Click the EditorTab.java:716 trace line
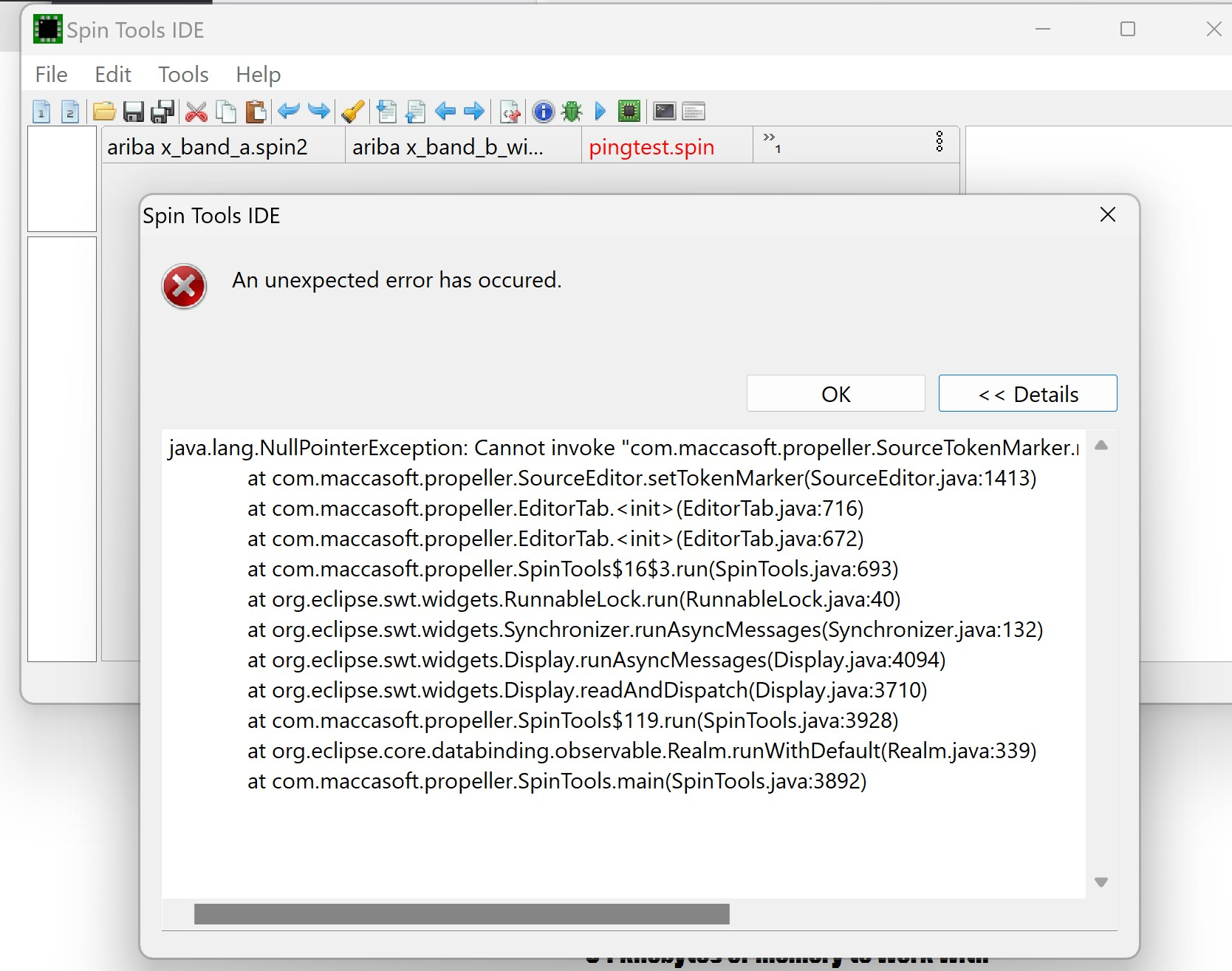The height and width of the screenshot is (971, 1232). click(555, 508)
